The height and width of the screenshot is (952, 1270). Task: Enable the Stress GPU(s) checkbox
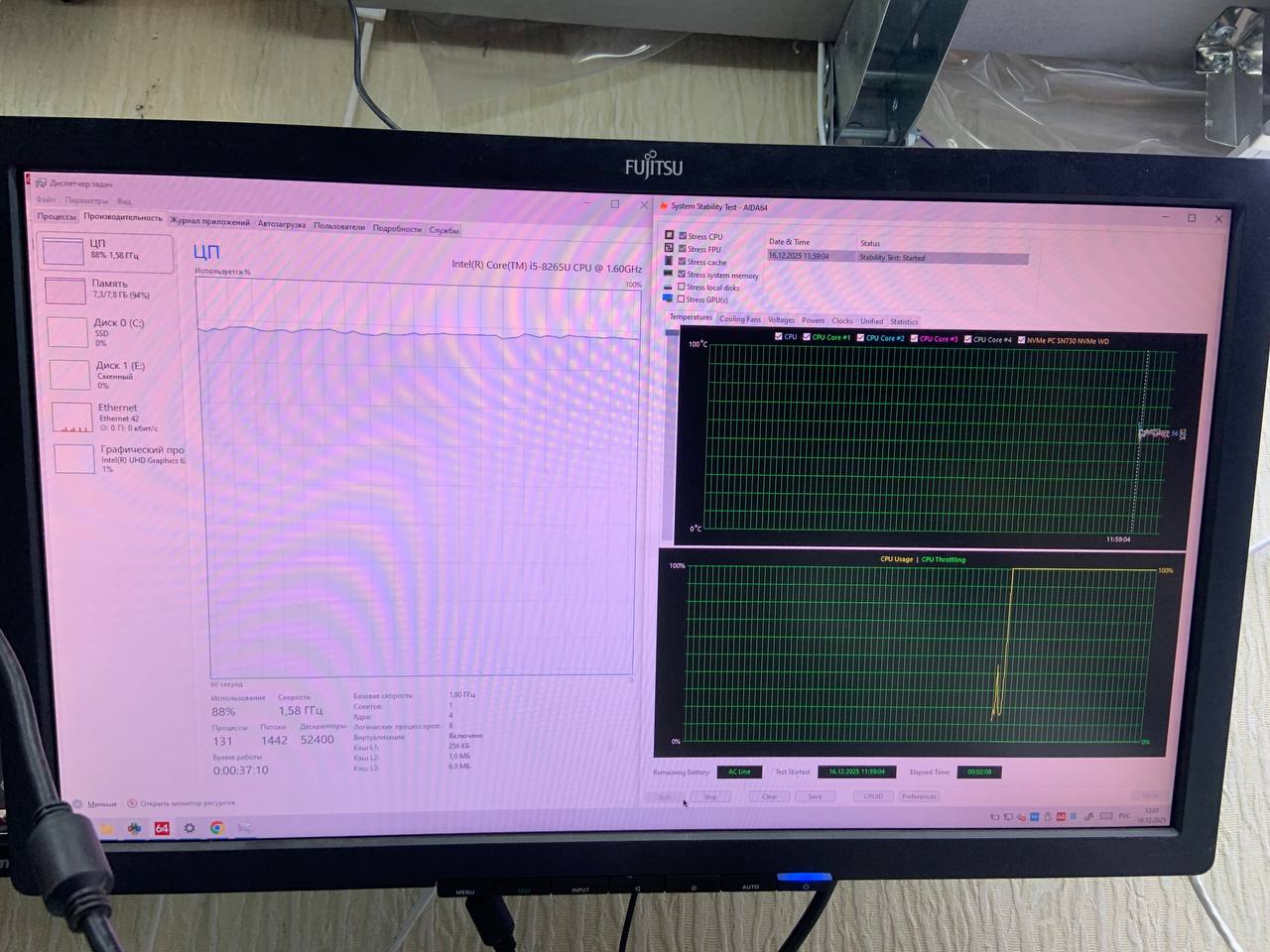tap(682, 298)
